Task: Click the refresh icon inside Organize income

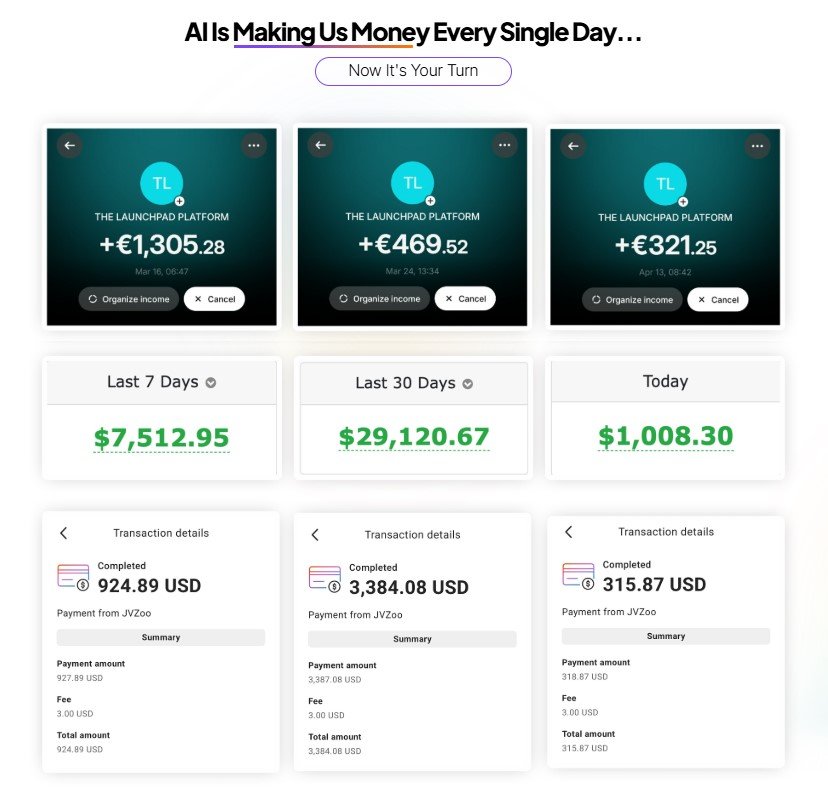Action: click(x=93, y=298)
